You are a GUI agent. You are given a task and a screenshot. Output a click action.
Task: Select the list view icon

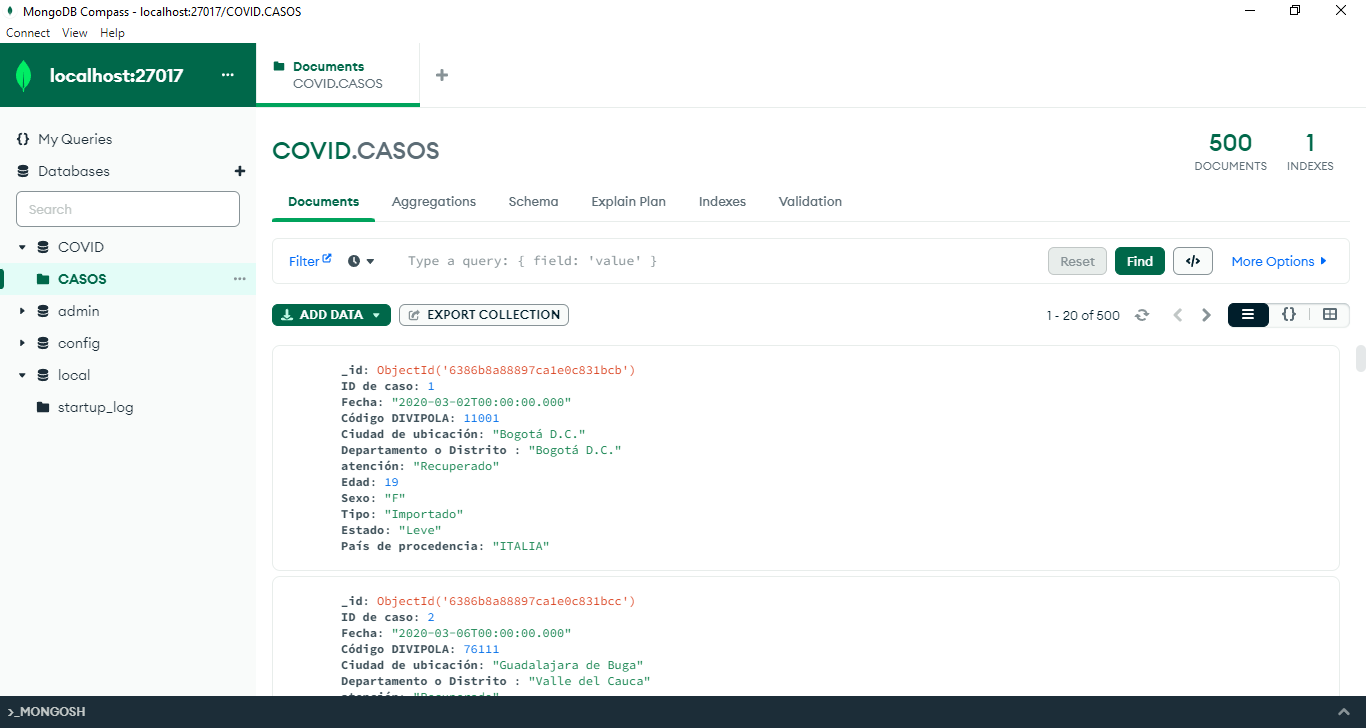[1248, 314]
